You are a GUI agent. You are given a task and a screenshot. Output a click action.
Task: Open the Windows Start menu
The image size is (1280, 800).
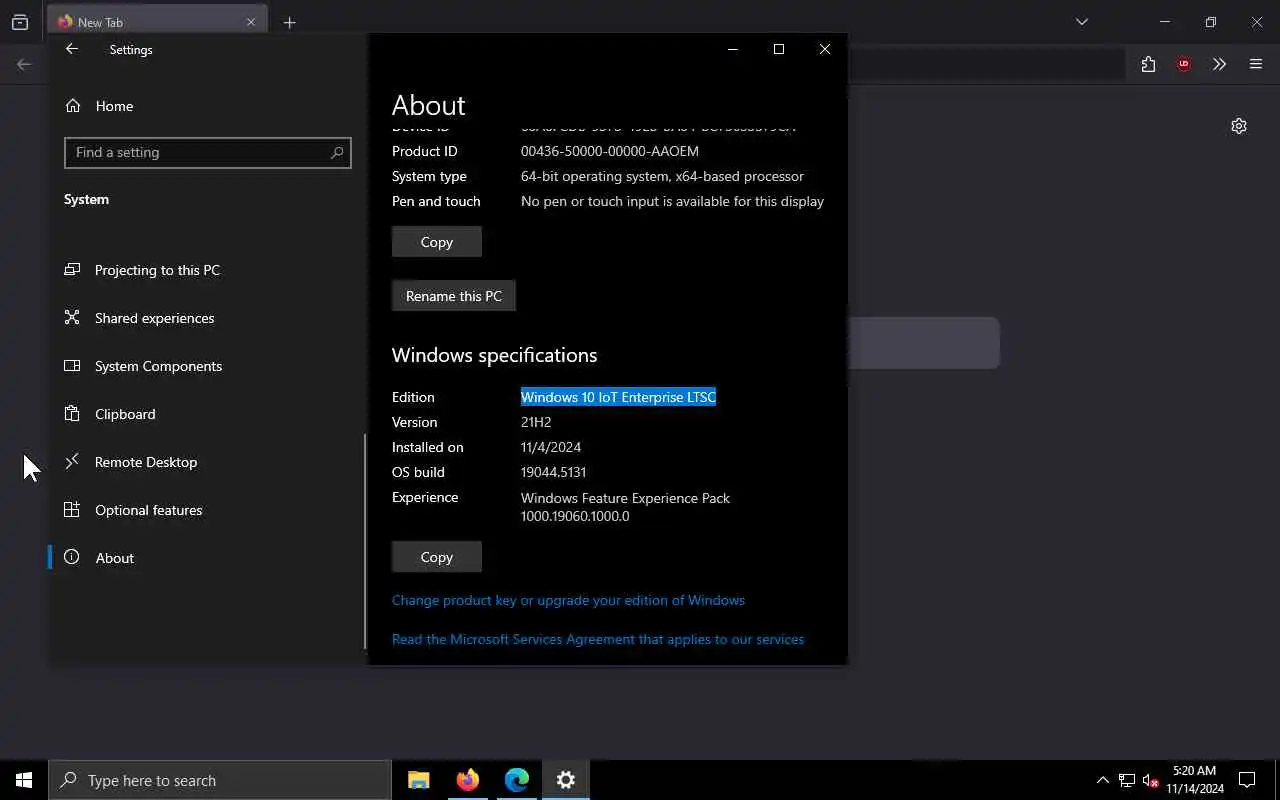click(x=24, y=780)
